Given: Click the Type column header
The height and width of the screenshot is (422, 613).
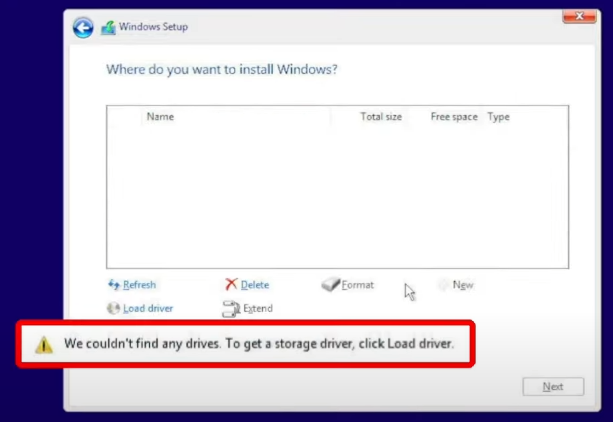Looking at the screenshot, I should click(498, 117).
